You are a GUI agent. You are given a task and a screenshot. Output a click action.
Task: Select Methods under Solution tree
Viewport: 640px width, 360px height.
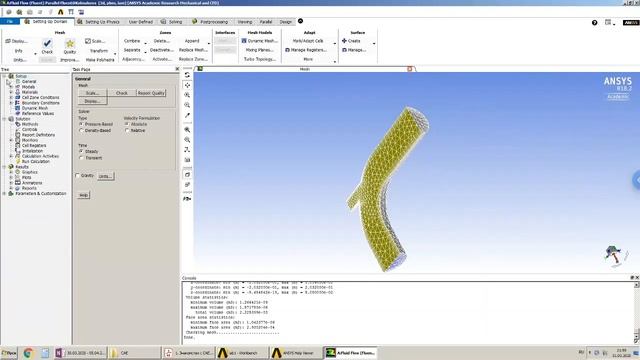tap(30, 124)
